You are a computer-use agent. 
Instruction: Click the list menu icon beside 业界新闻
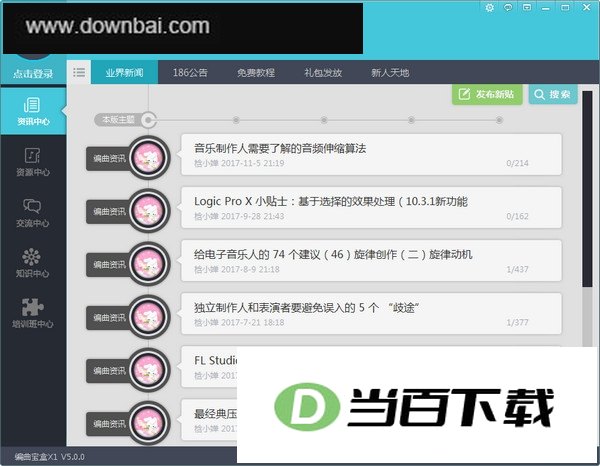79,72
